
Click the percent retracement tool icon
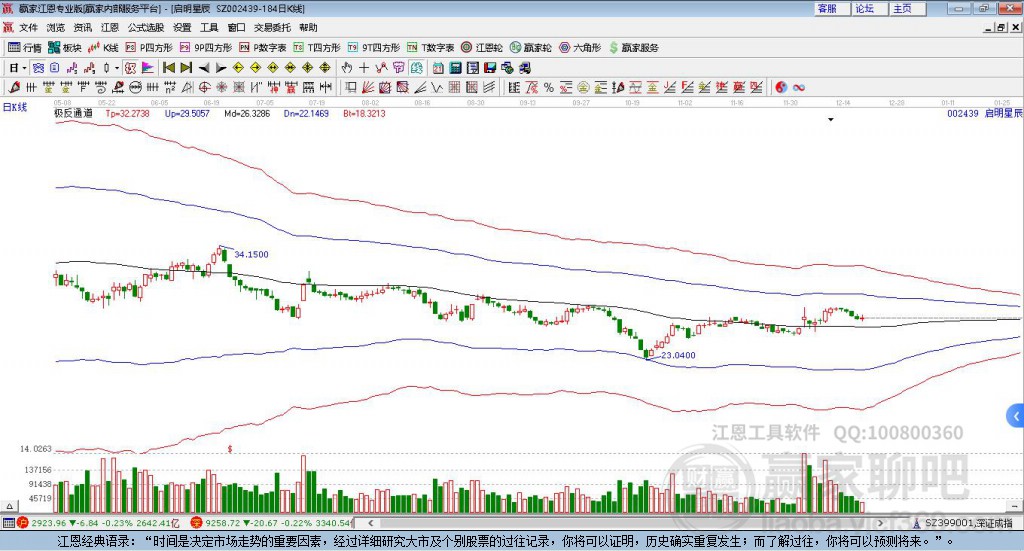(x=549, y=87)
